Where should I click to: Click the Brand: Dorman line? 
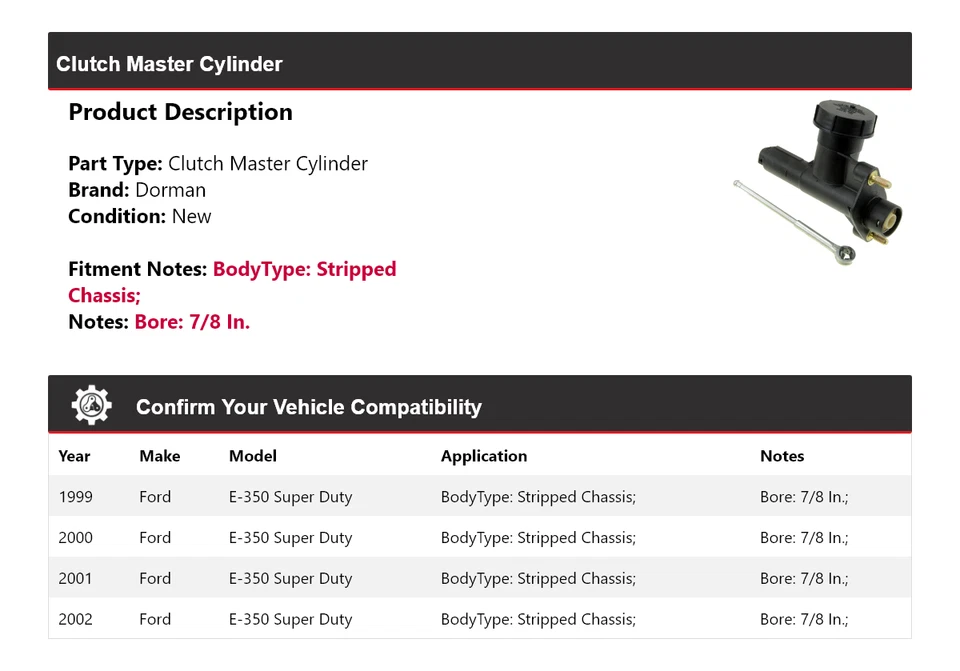(x=137, y=190)
